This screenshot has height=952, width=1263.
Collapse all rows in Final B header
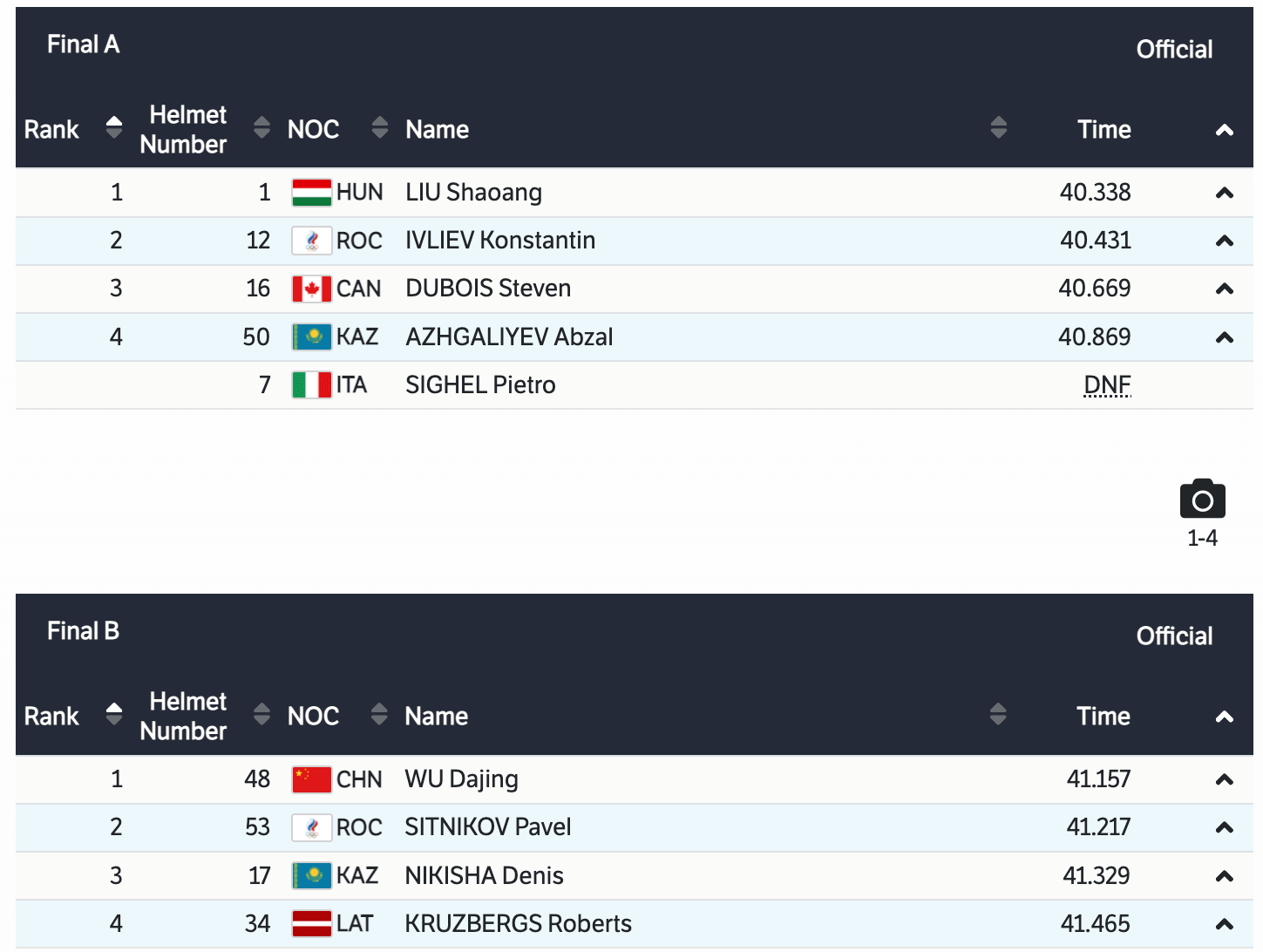tap(1224, 717)
